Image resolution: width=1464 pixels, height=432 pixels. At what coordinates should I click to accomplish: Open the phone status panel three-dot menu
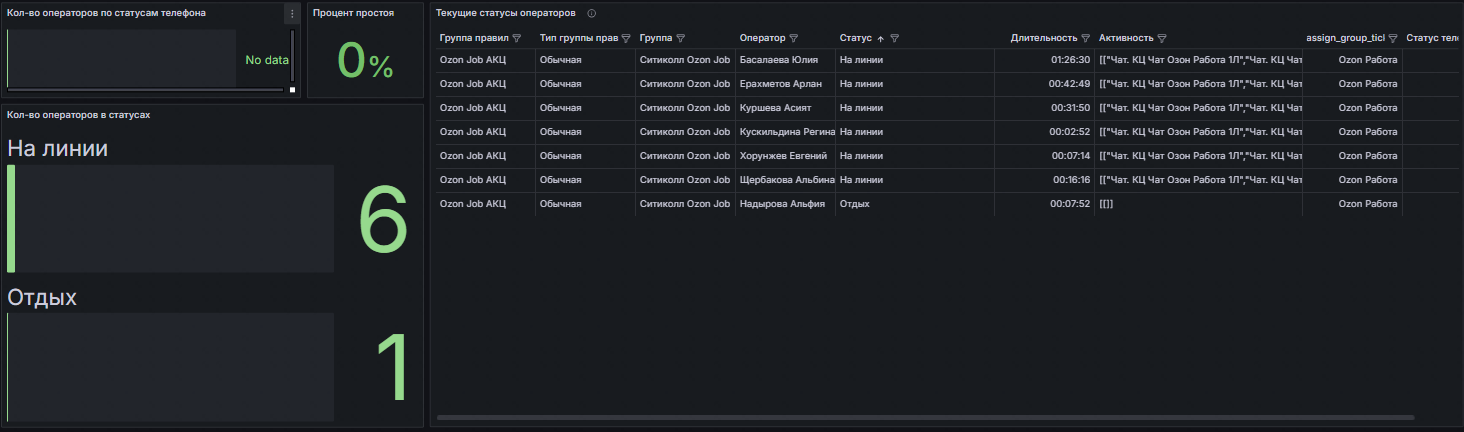292,14
